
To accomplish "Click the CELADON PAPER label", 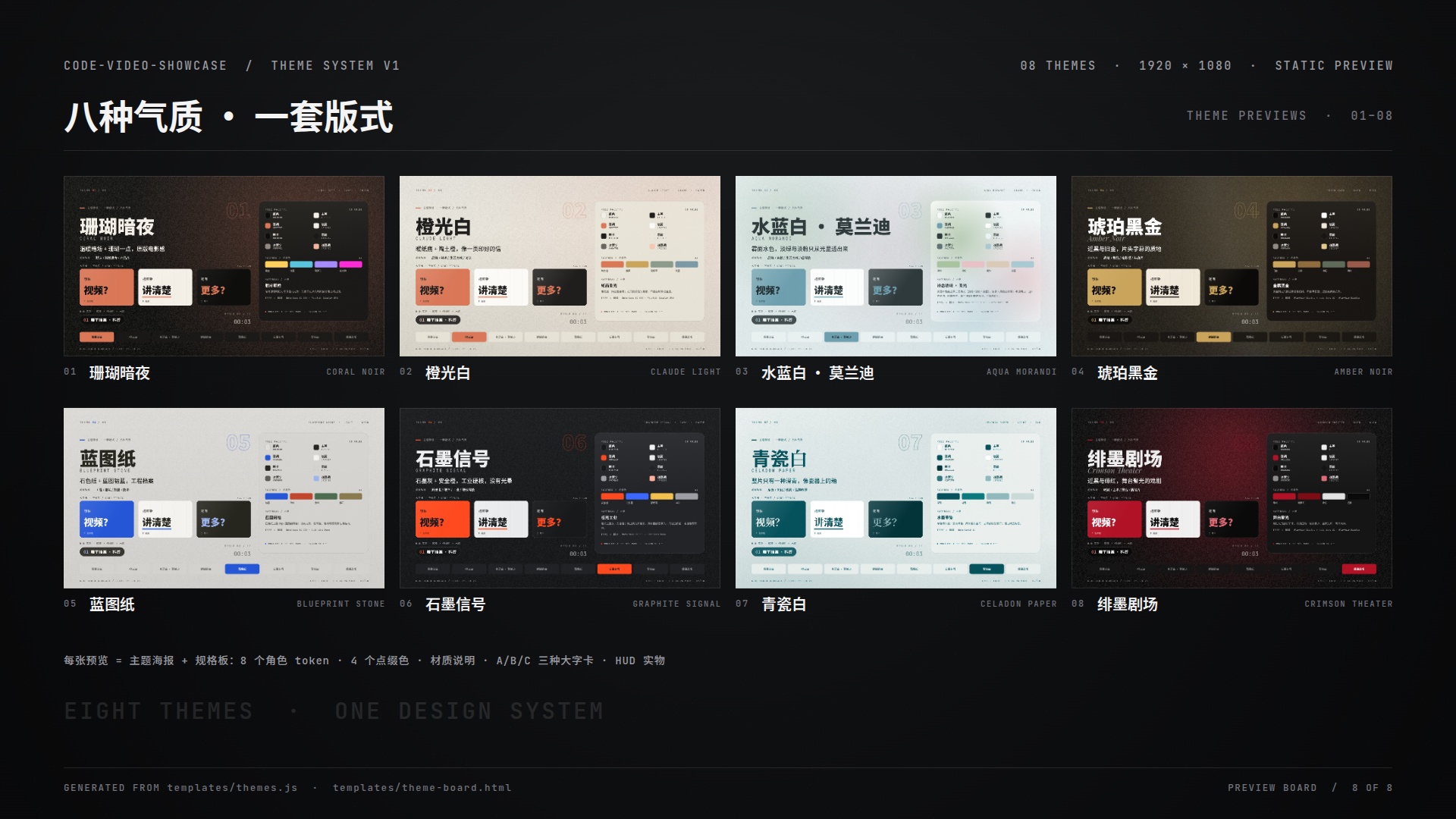I will click(1018, 604).
